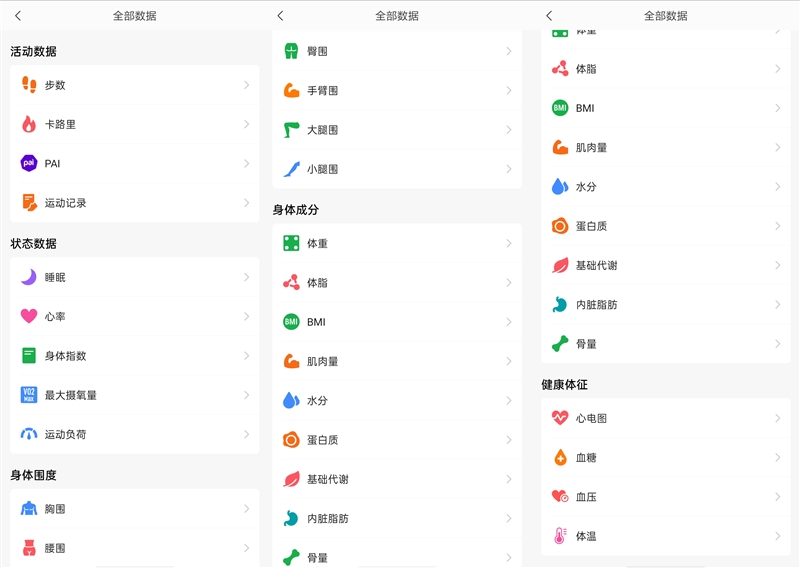Tap the purple PAI icon
The width and height of the screenshot is (800, 568).
(x=29, y=163)
